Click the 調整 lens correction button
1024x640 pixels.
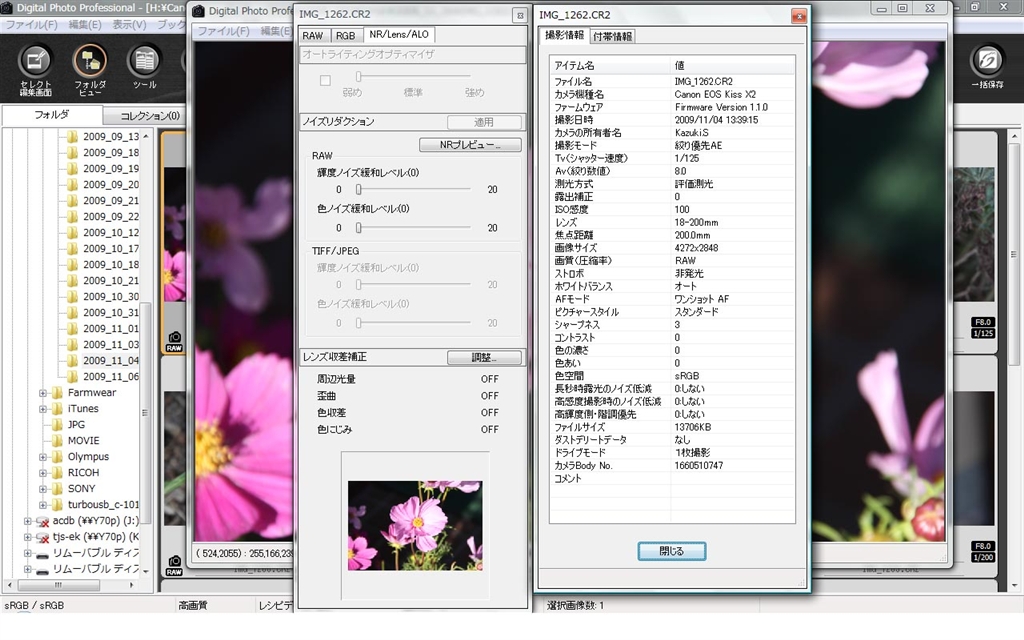(484, 357)
